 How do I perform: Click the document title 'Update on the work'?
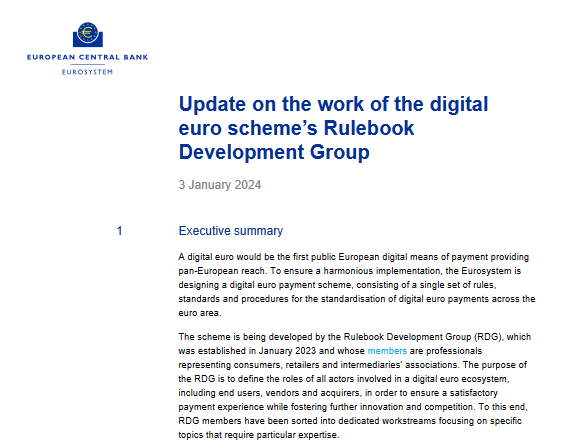pyautogui.click(x=333, y=128)
